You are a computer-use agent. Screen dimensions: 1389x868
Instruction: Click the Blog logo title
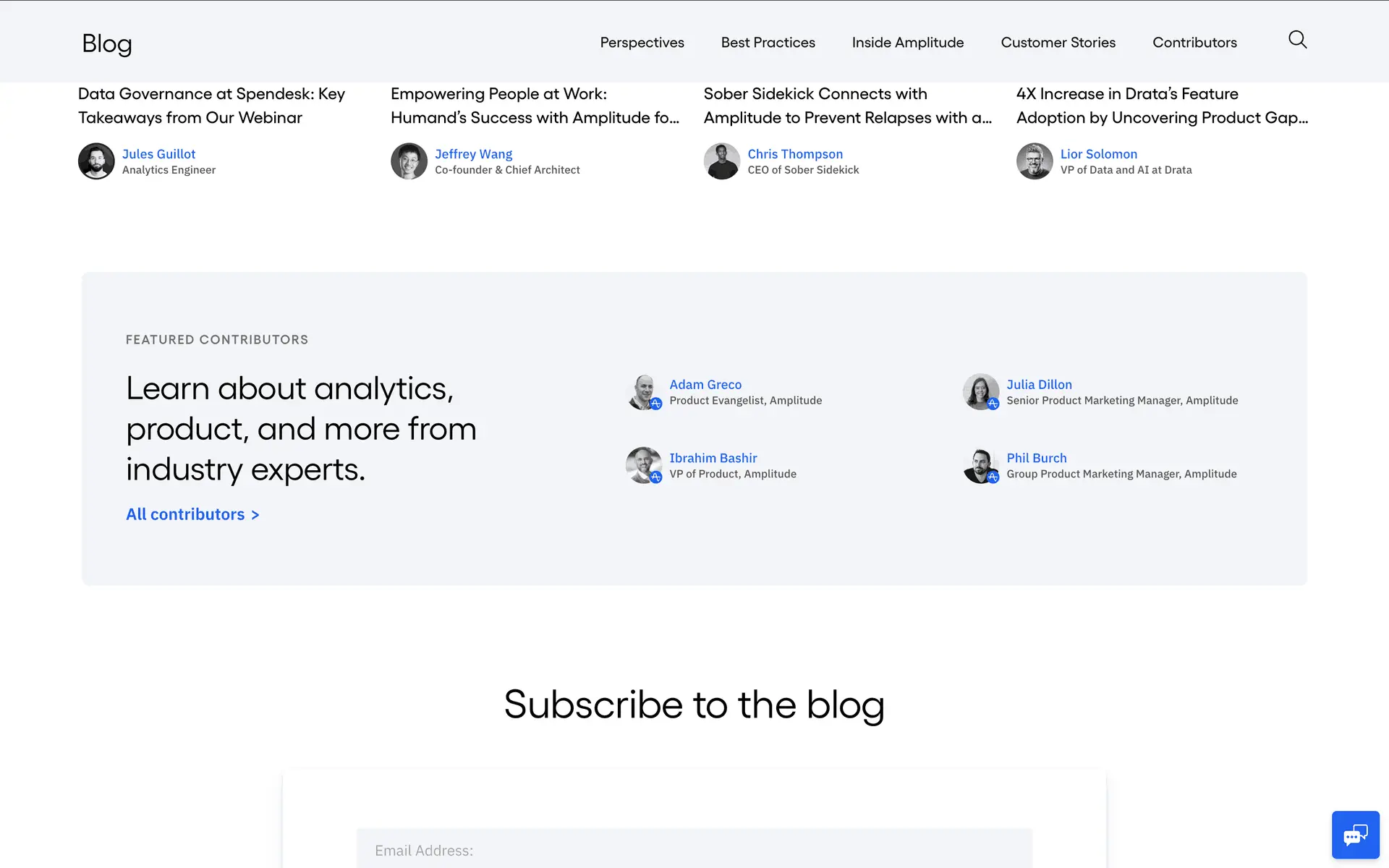(107, 43)
